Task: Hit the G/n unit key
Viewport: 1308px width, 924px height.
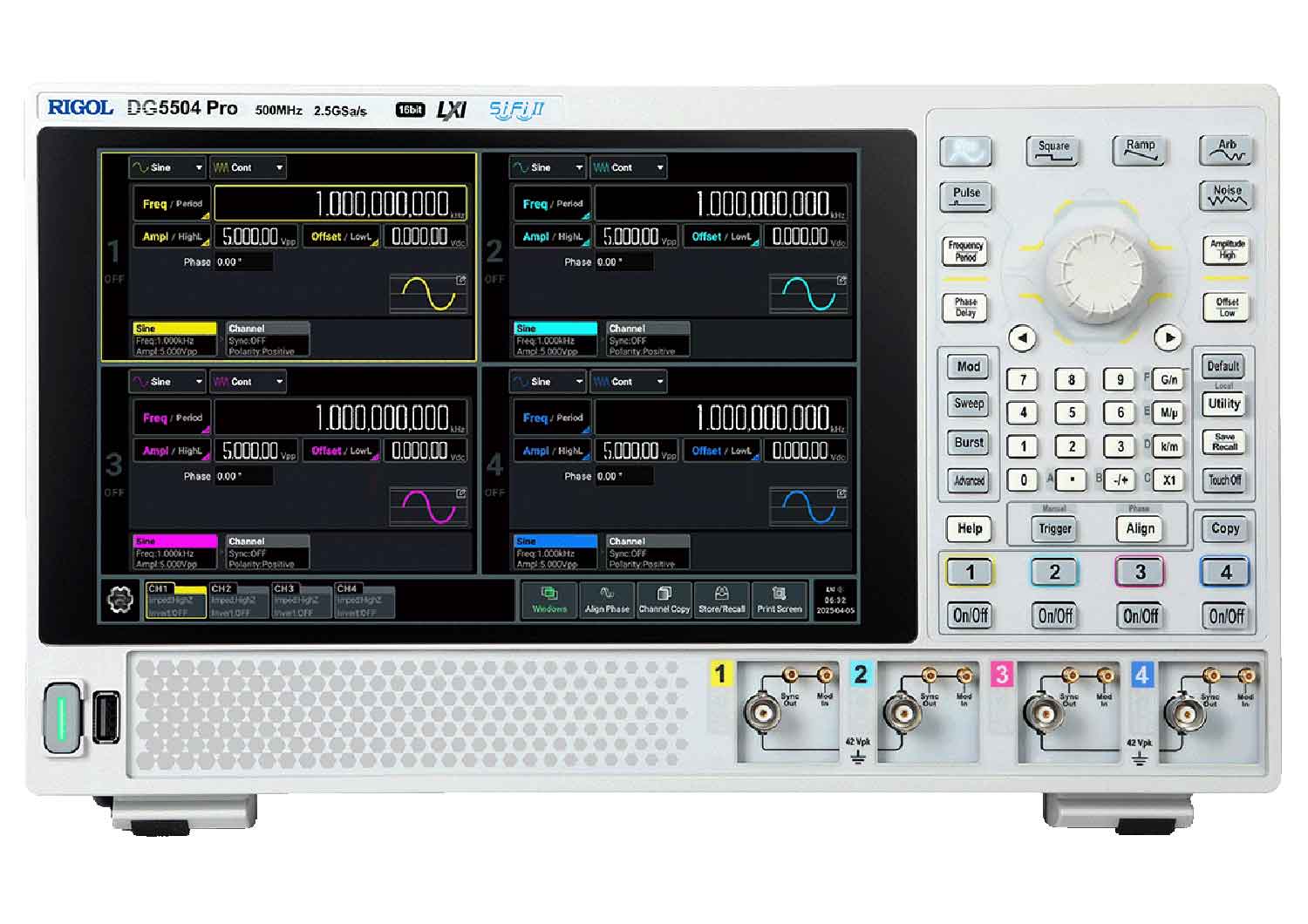Action: pyautogui.click(x=1168, y=380)
